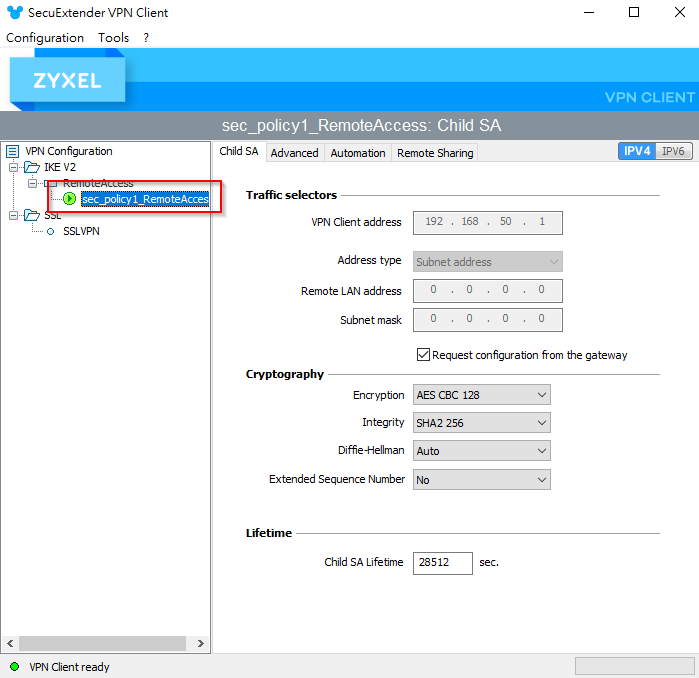This screenshot has height=678, width=699.
Task: Click the VPN Configuration list icon
Action: point(12,152)
